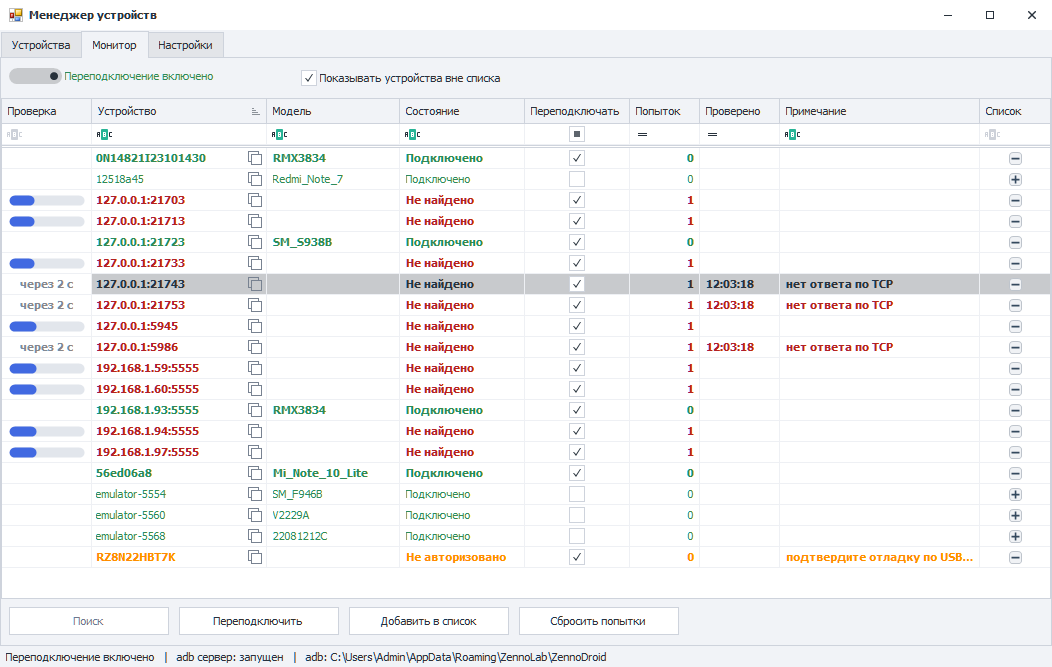1052x667 pixels.
Task: Select the Монитор tab
Action: coord(114,45)
